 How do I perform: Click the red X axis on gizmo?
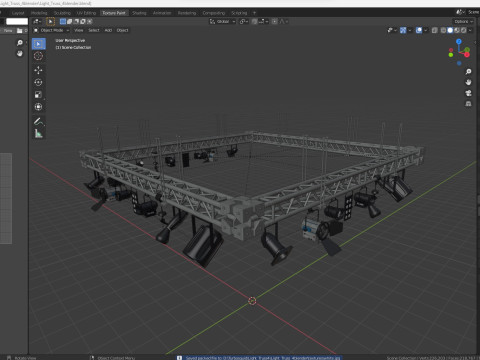467,54
